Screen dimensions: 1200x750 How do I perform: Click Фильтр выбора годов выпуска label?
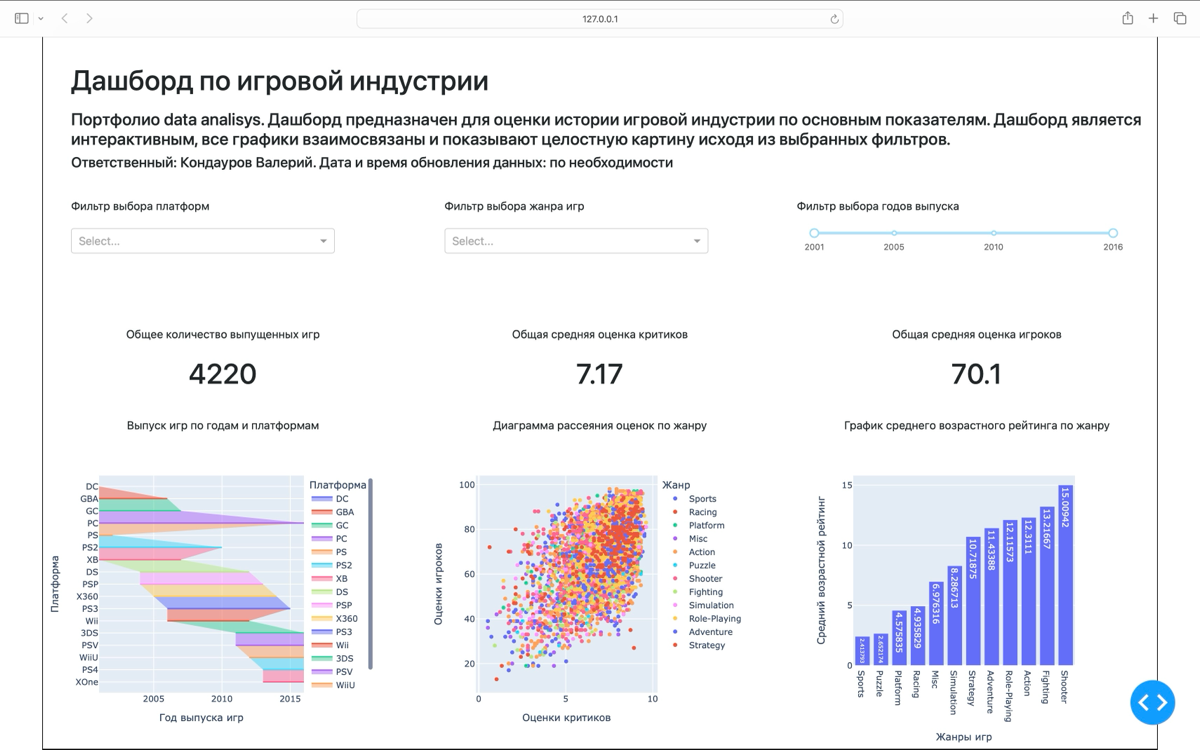point(878,206)
